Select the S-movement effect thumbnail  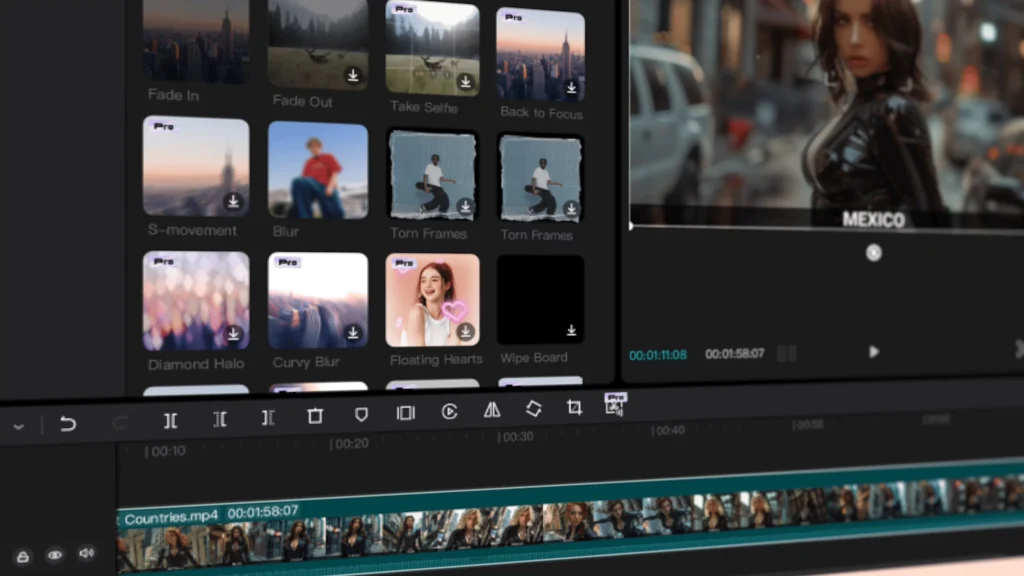196,167
